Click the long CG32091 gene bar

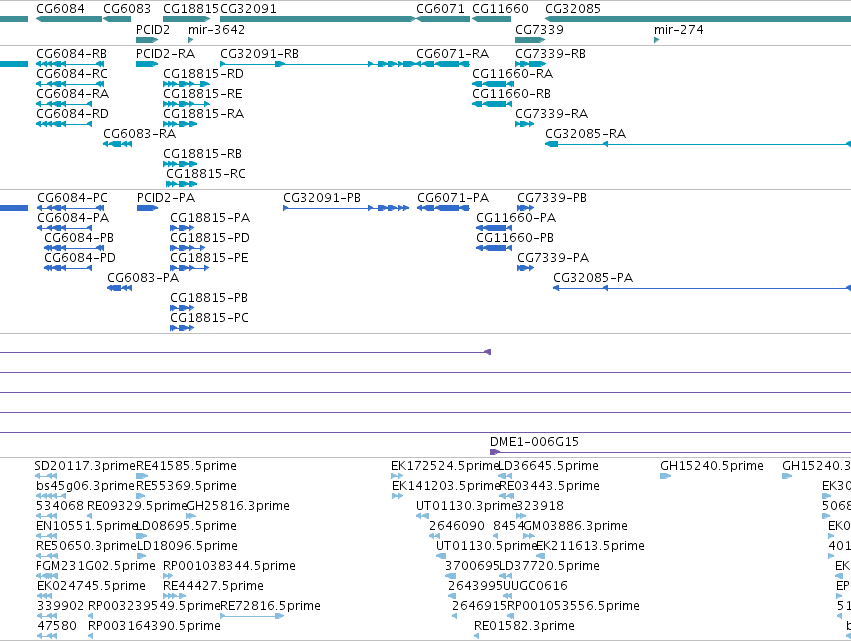317,20
